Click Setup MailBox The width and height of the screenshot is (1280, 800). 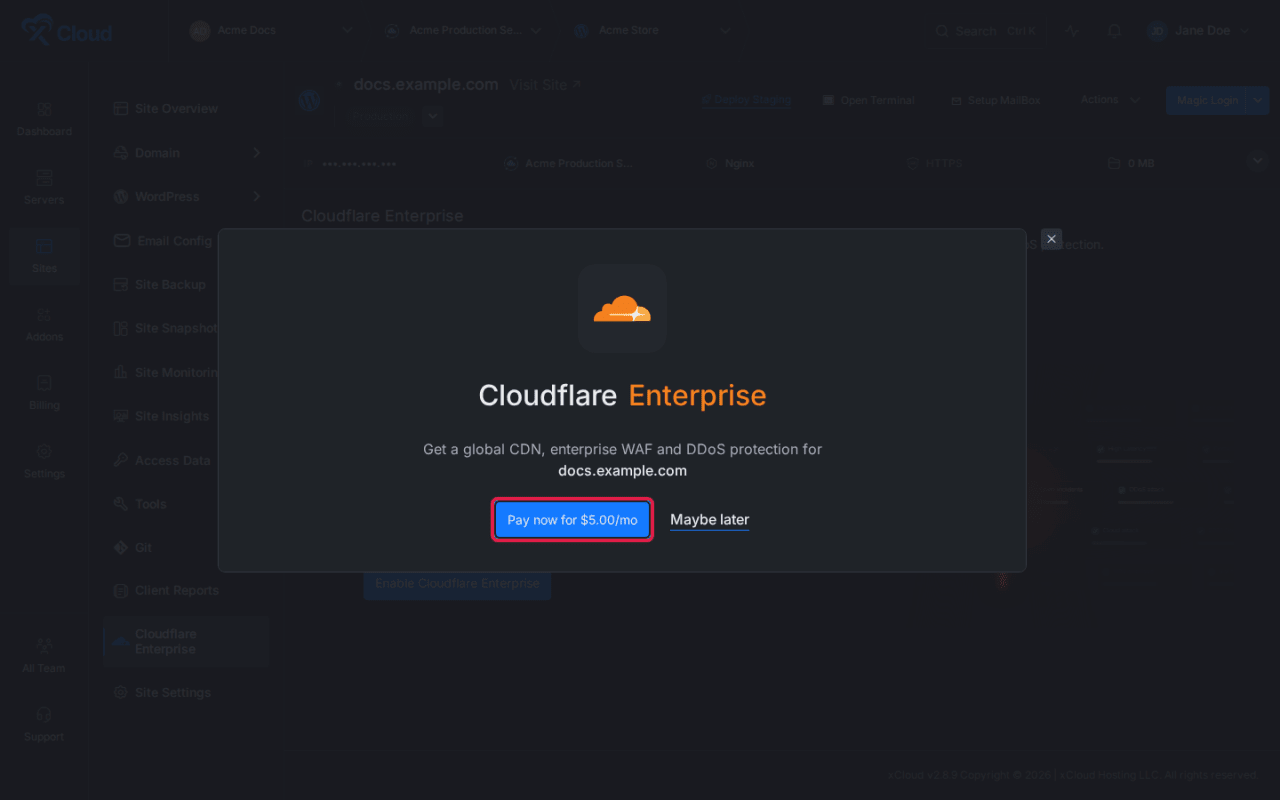996,100
